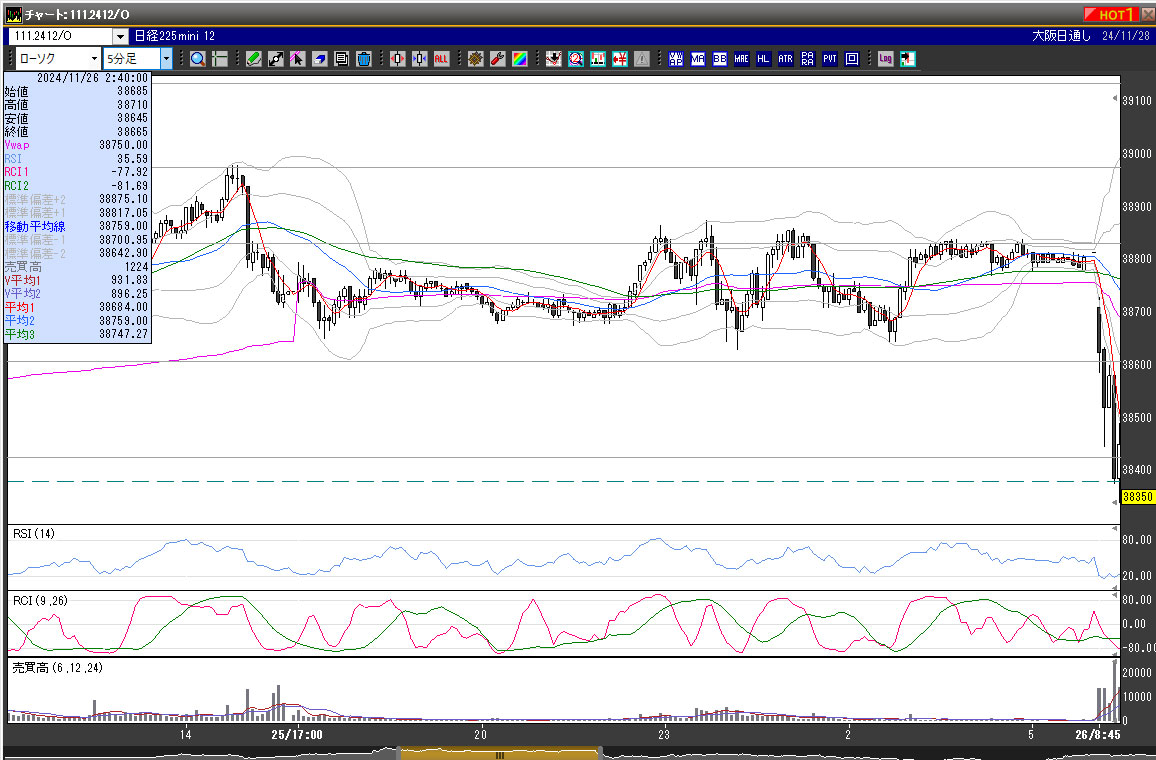Screen dimensions: 1156x760
Task: Click the teal comparison chart icon
Action: pos(598,59)
